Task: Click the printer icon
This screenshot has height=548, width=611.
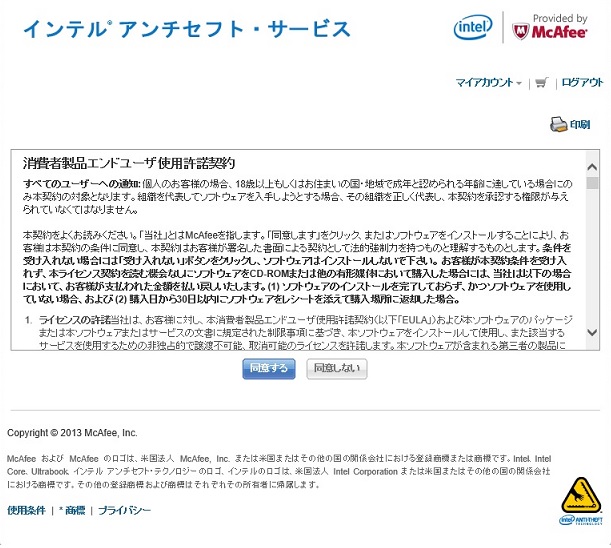Action: click(x=558, y=124)
